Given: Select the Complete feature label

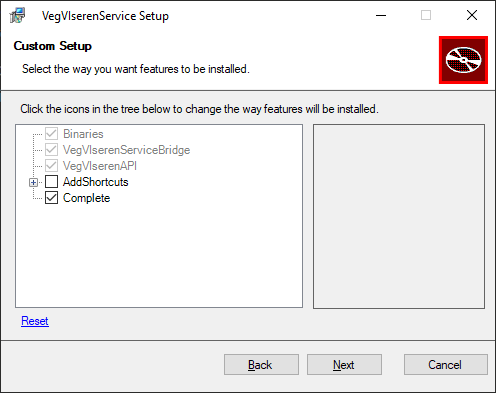Looking at the screenshot, I should pyautogui.click(x=86, y=198).
